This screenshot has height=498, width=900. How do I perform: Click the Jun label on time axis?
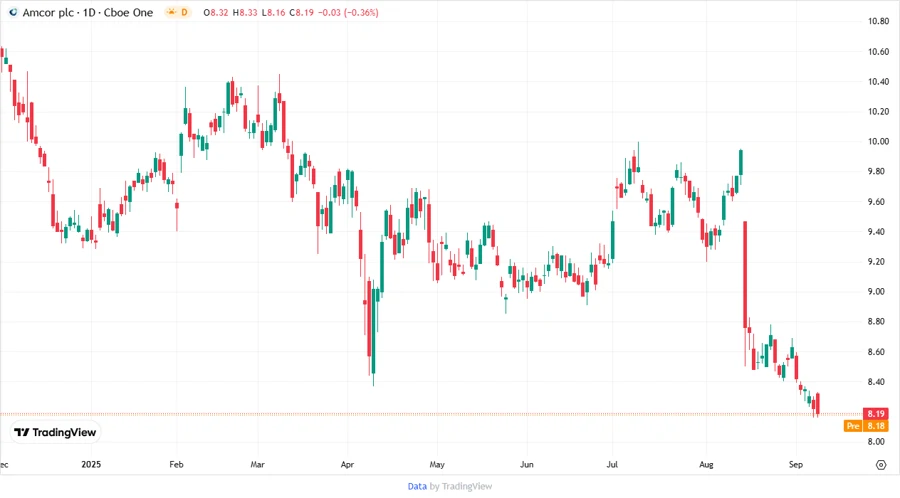[x=526, y=464]
